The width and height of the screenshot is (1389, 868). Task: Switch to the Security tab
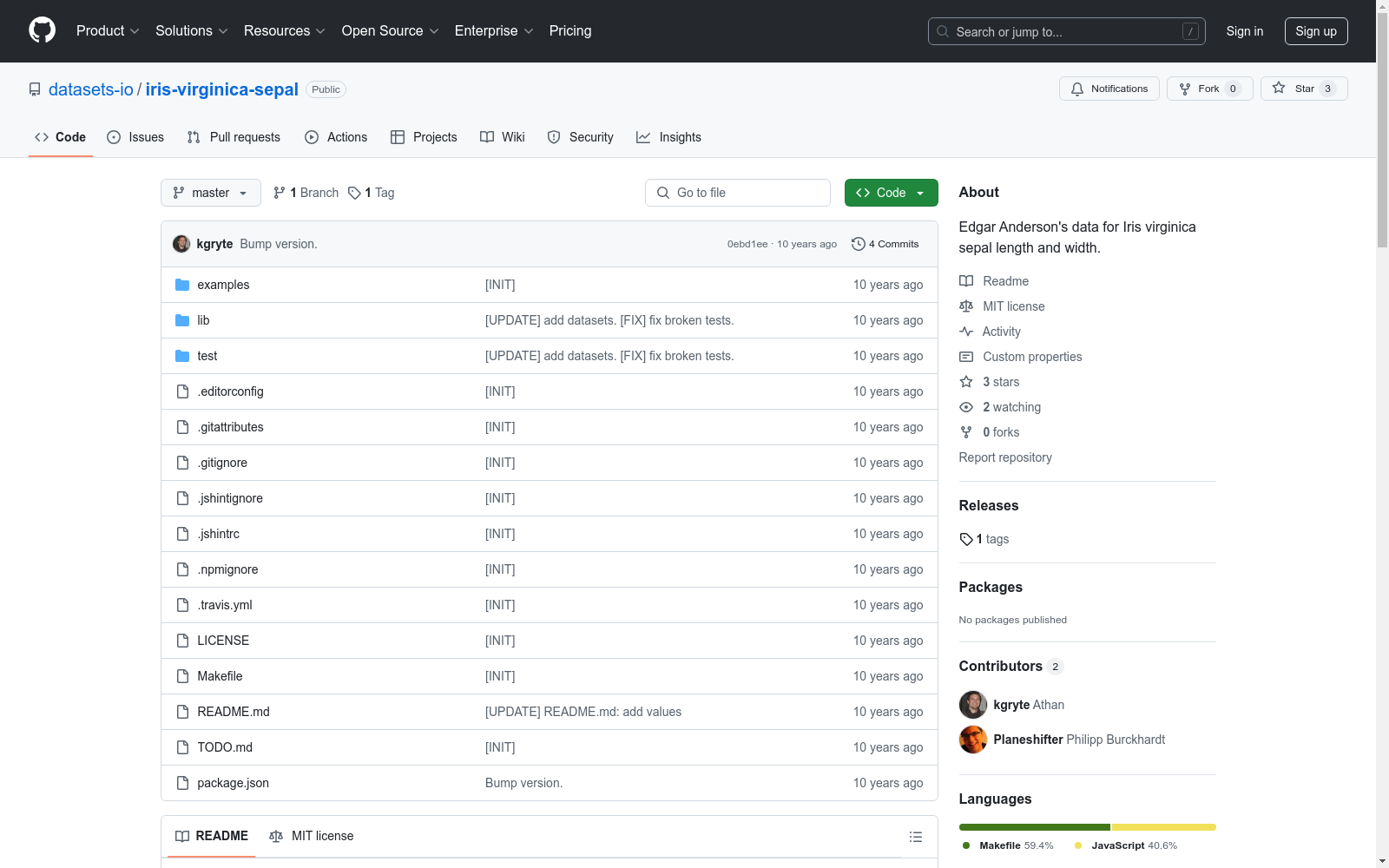(x=581, y=137)
